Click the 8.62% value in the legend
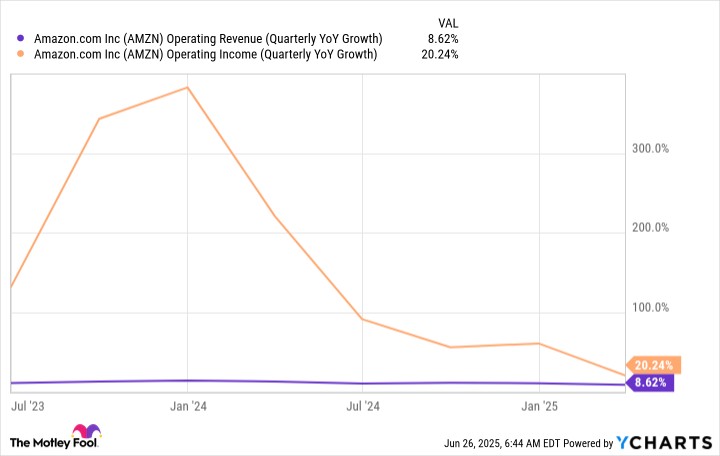This screenshot has height=456, width=720. (443, 39)
